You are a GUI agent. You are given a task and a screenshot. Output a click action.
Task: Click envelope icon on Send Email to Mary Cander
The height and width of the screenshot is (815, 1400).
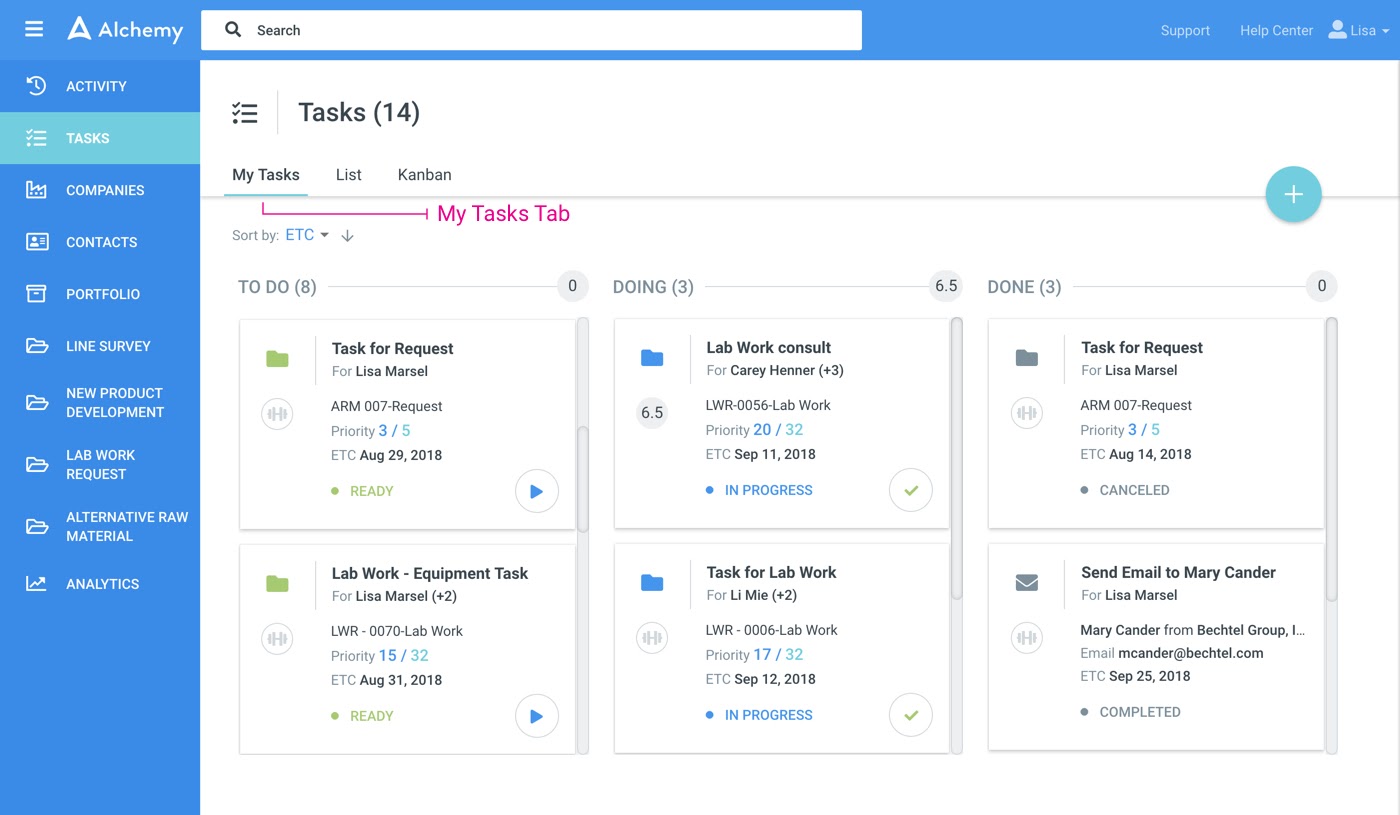coord(1027,583)
